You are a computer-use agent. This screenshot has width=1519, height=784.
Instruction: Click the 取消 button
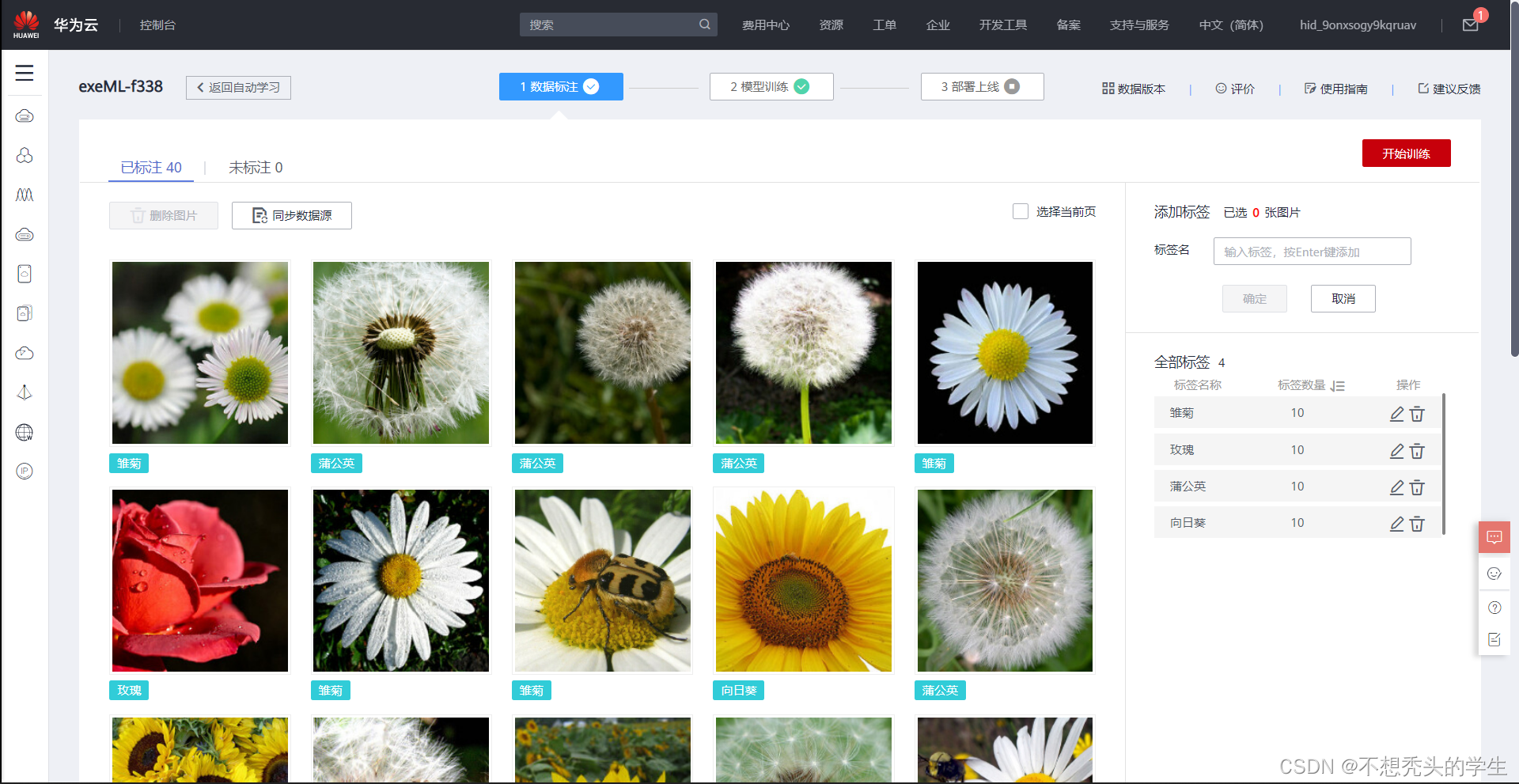coord(1343,298)
